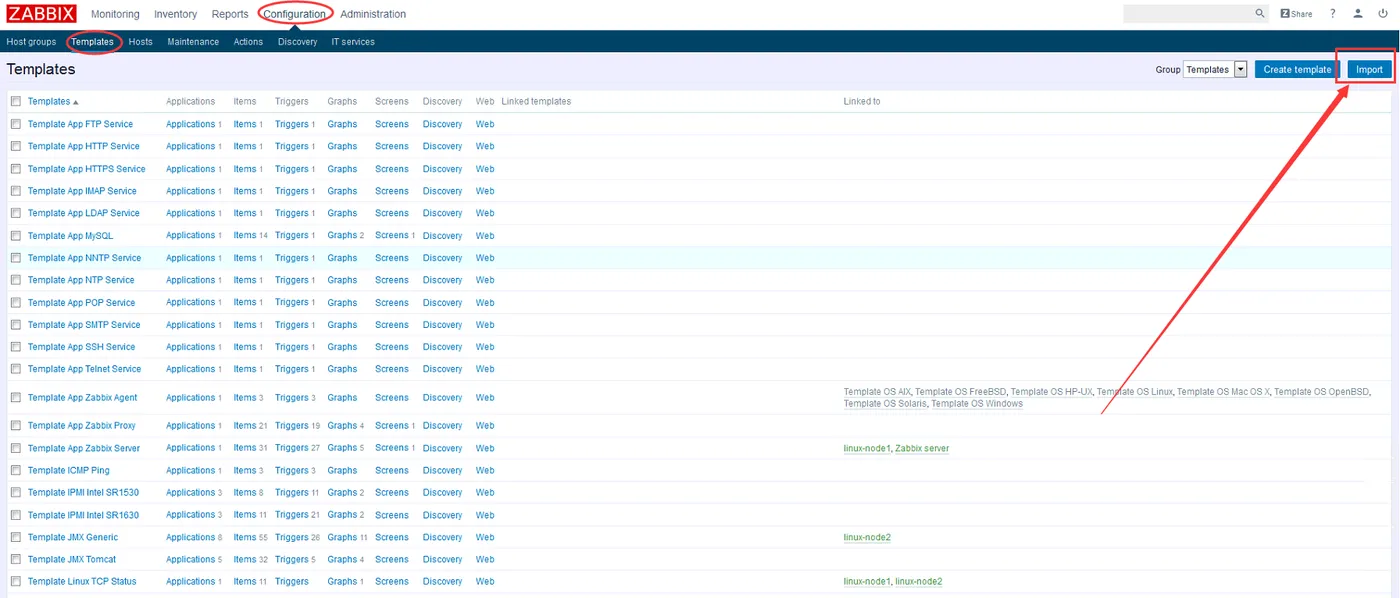Open linux-node1 link in Zabbix Server row
Image resolution: width=1400 pixels, height=598 pixels.
click(867, 448)
